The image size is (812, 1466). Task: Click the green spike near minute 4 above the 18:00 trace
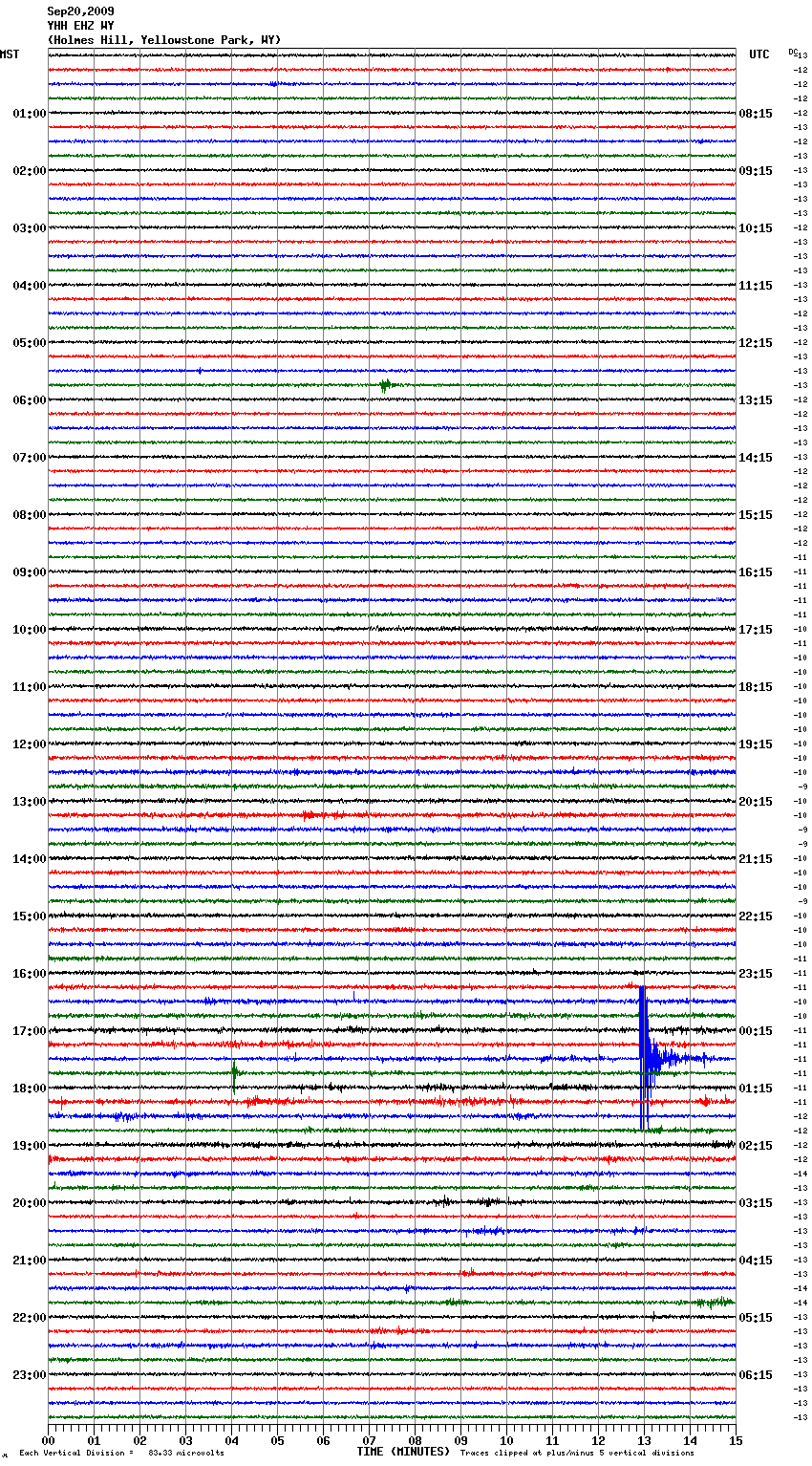tap(234, 1074)
